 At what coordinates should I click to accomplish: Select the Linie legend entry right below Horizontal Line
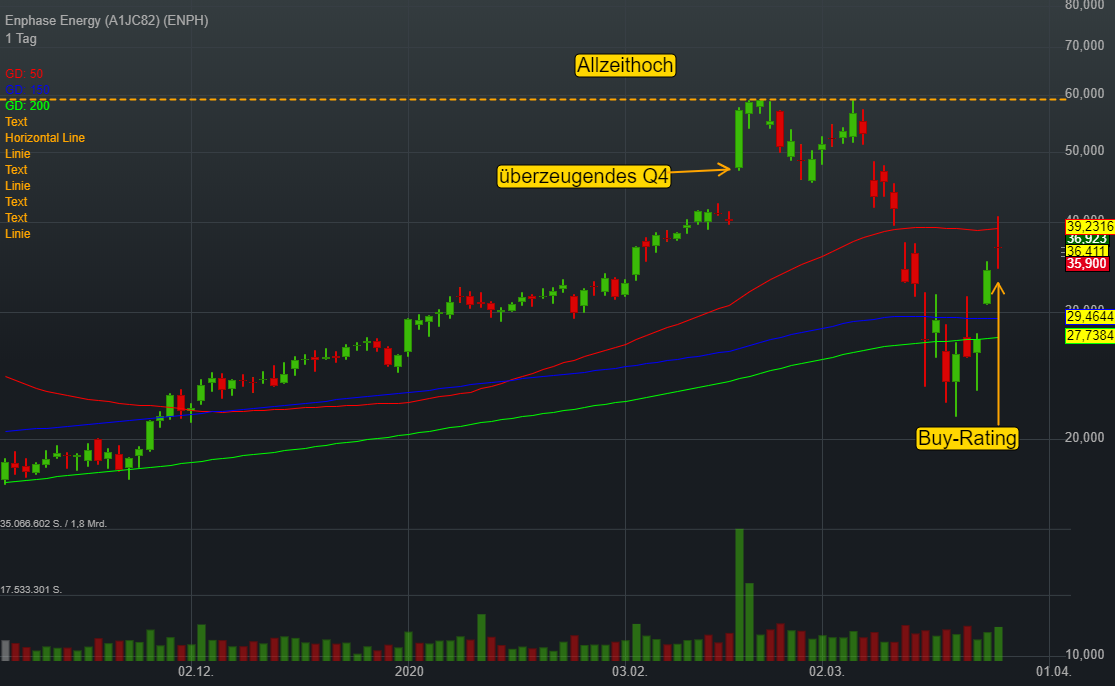[x=18, y=154]
